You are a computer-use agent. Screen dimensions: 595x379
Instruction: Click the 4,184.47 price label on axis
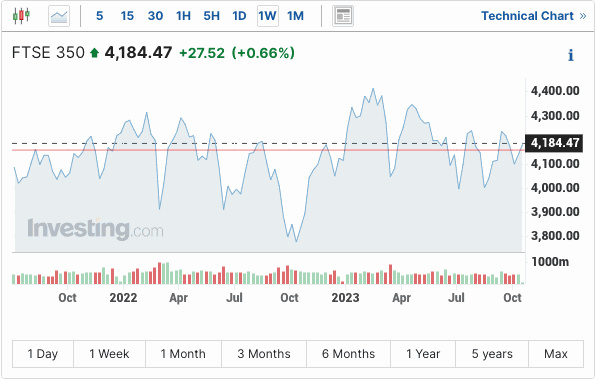click(x=554, y=143)
